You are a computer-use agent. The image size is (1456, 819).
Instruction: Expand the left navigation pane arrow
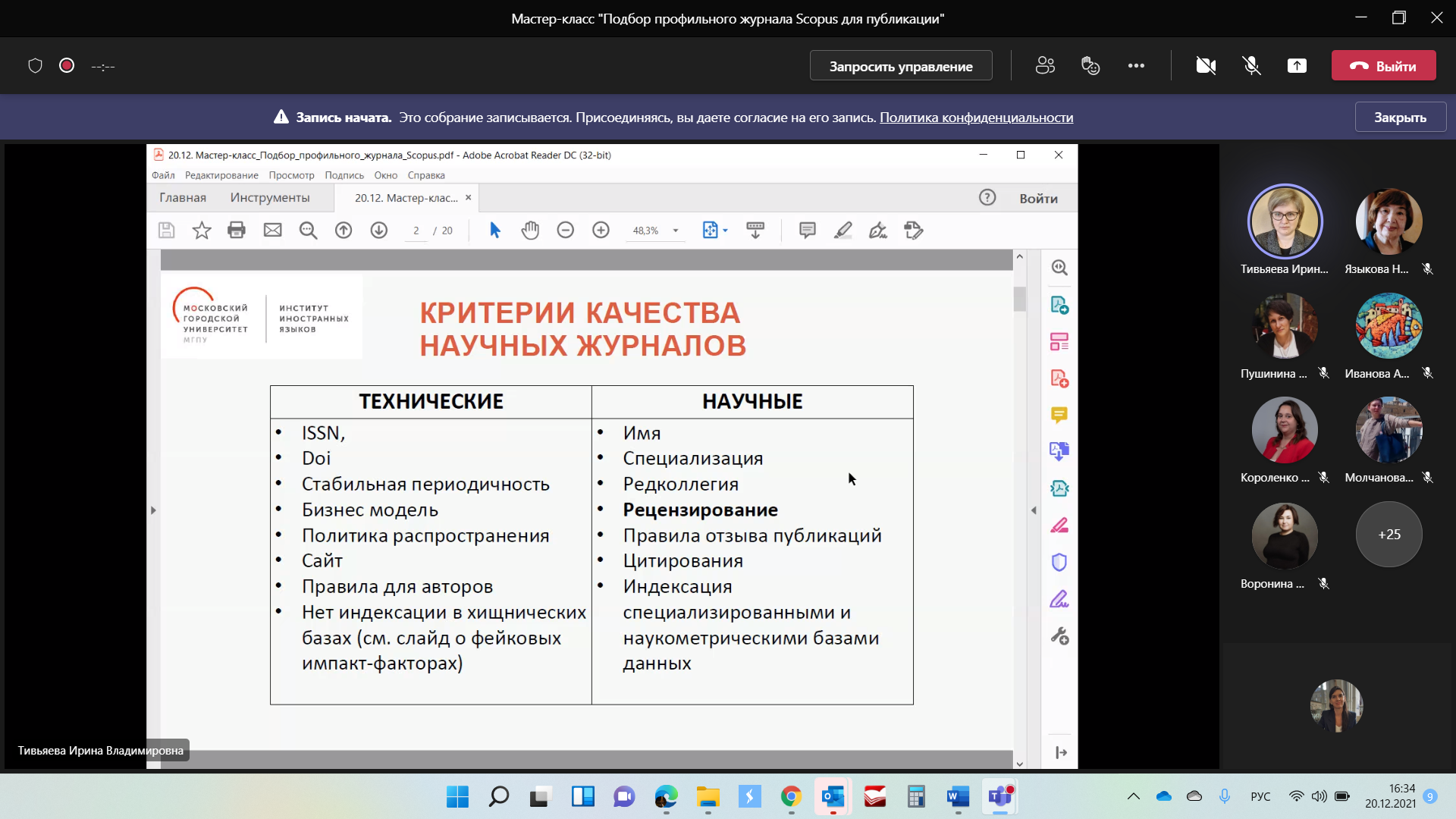coord(153,510)
